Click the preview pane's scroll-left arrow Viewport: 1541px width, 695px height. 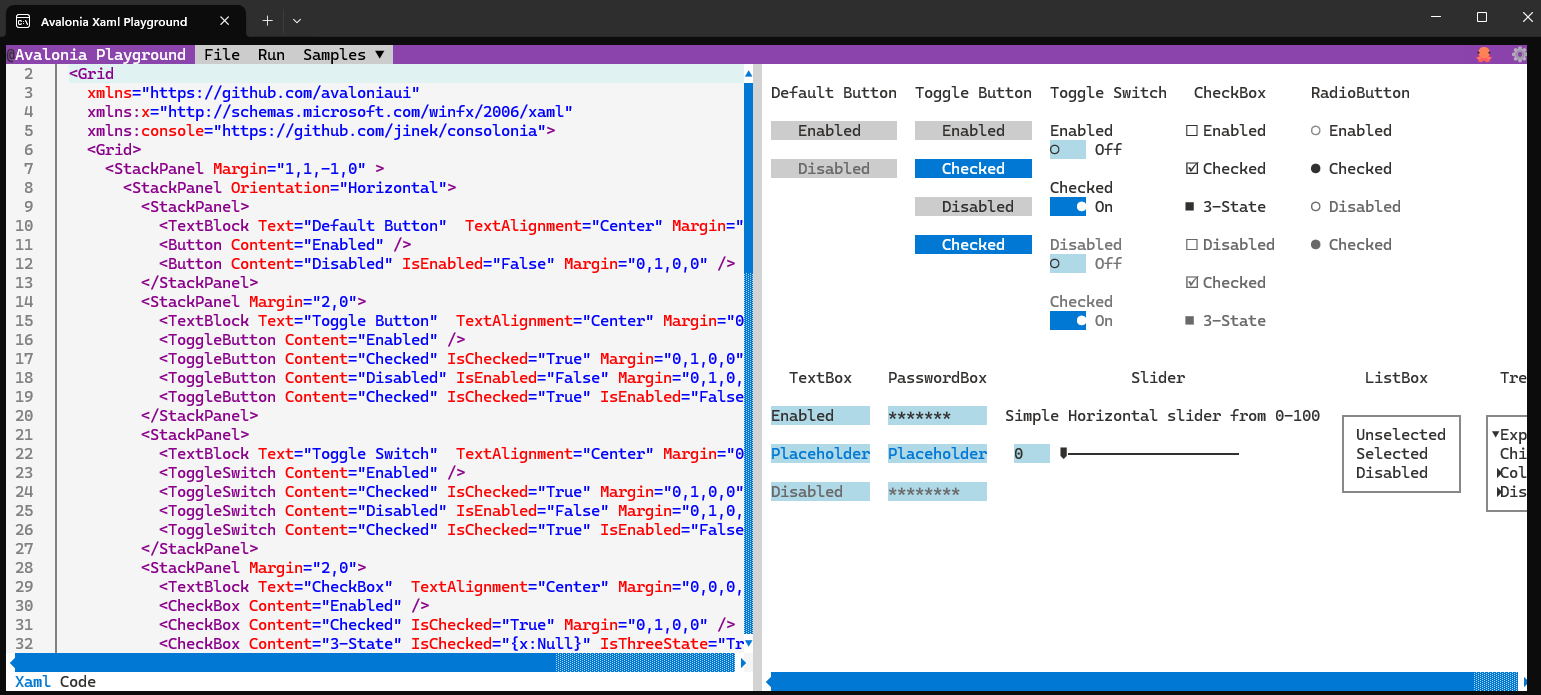(769, 681)
